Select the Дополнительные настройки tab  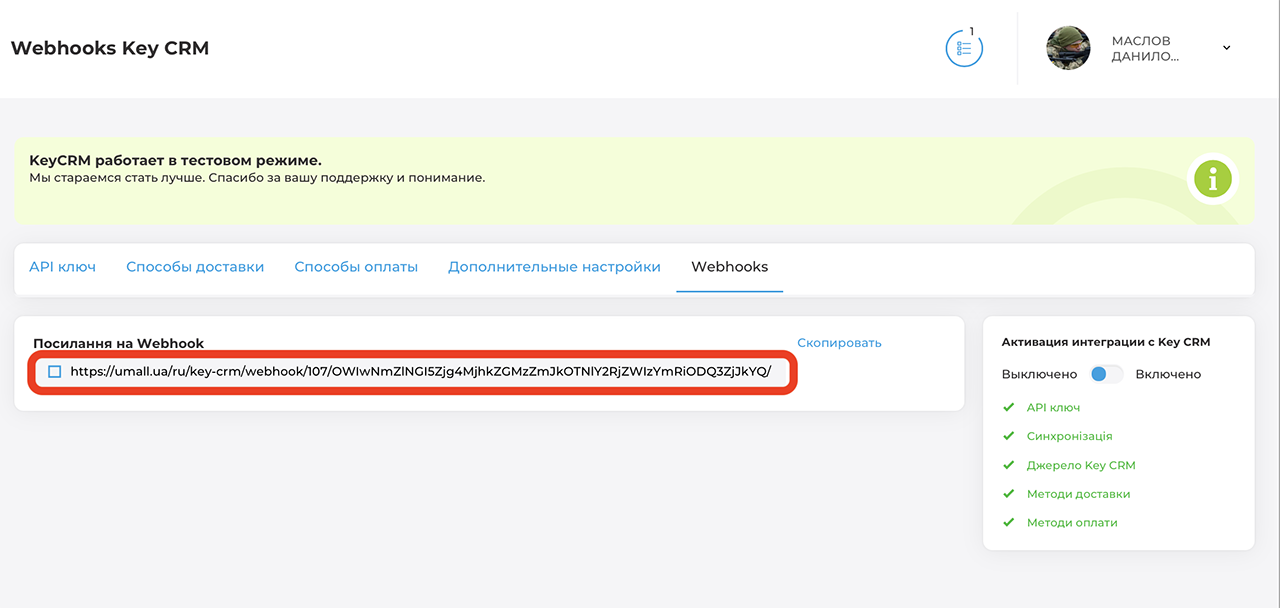point(554,267)
